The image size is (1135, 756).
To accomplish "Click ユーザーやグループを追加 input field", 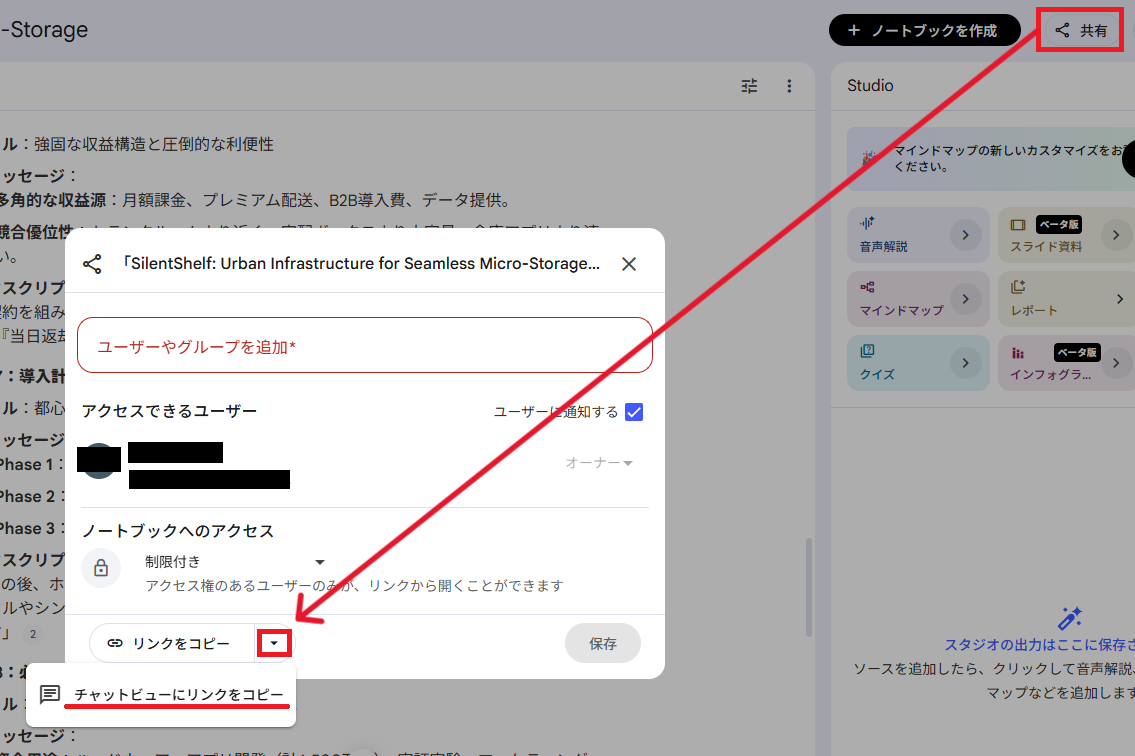I will point(365,345).
